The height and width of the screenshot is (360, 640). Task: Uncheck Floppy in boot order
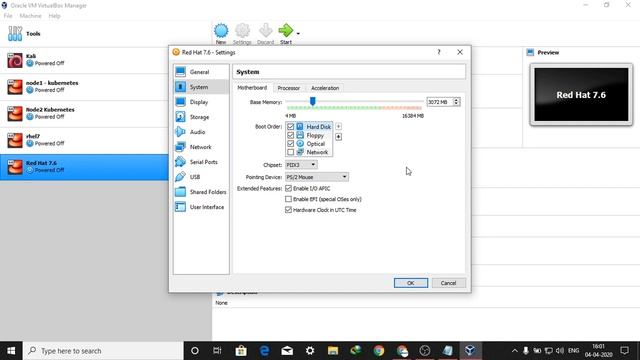point(290,135)
